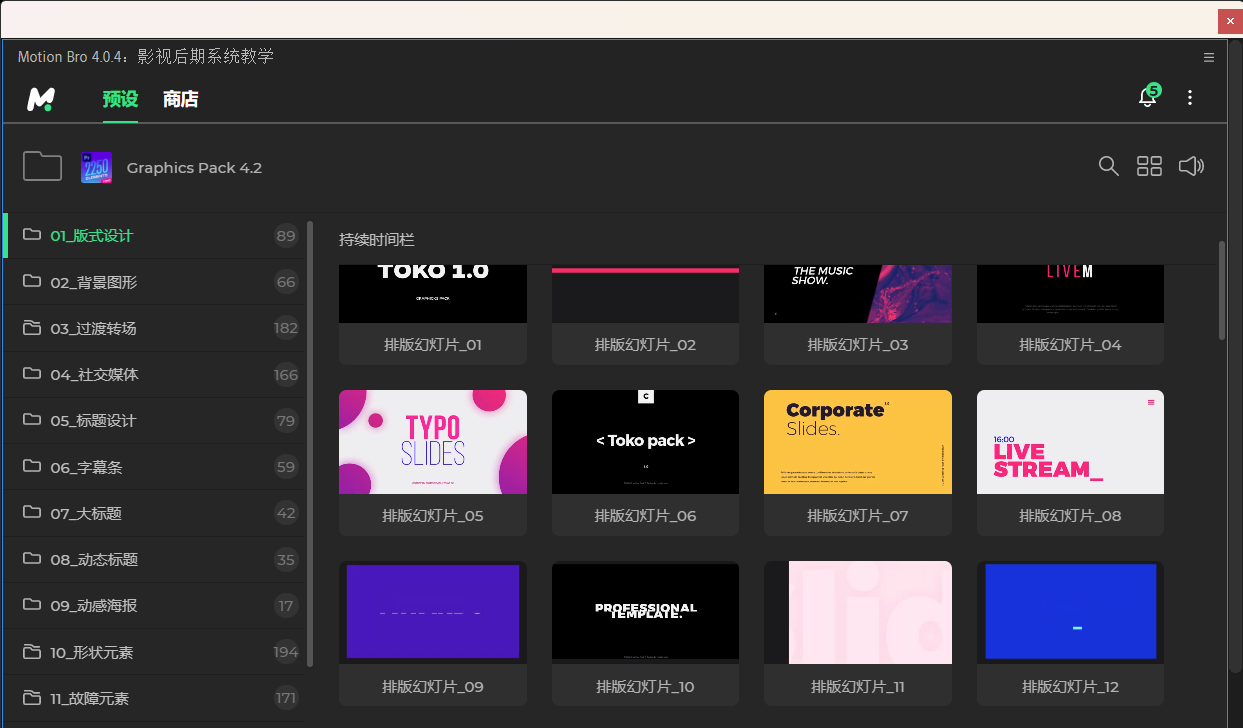
Task: Open the 04_社交媒体 category
Action: coord(94,375)
